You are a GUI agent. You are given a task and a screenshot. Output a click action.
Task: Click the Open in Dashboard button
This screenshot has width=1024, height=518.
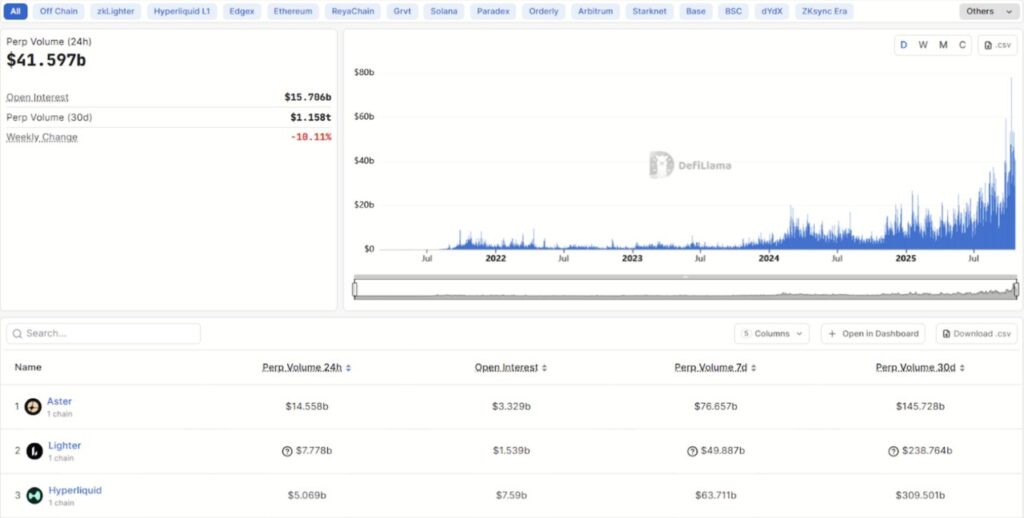873,333
